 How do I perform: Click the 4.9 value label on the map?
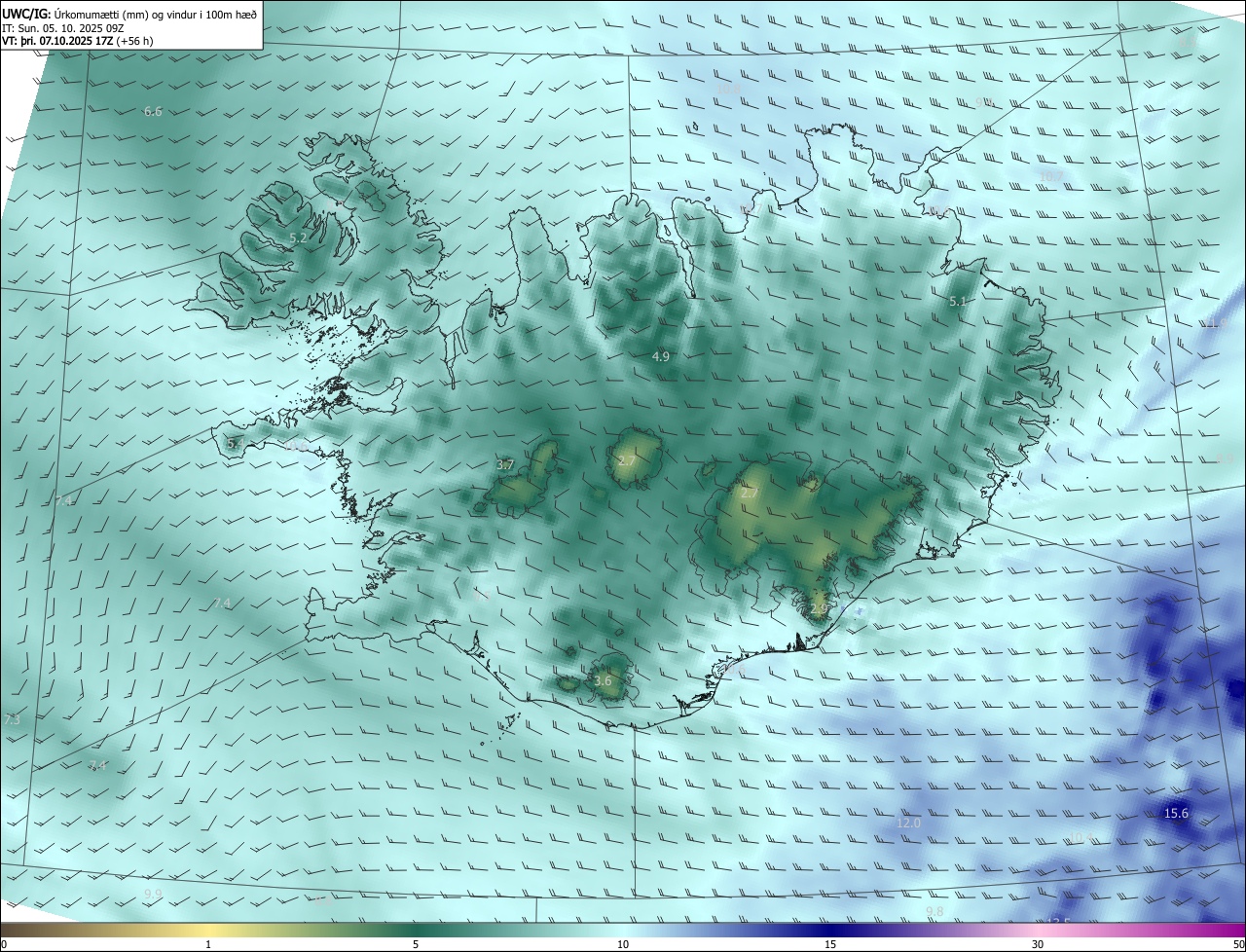click(x=661, y=357)
